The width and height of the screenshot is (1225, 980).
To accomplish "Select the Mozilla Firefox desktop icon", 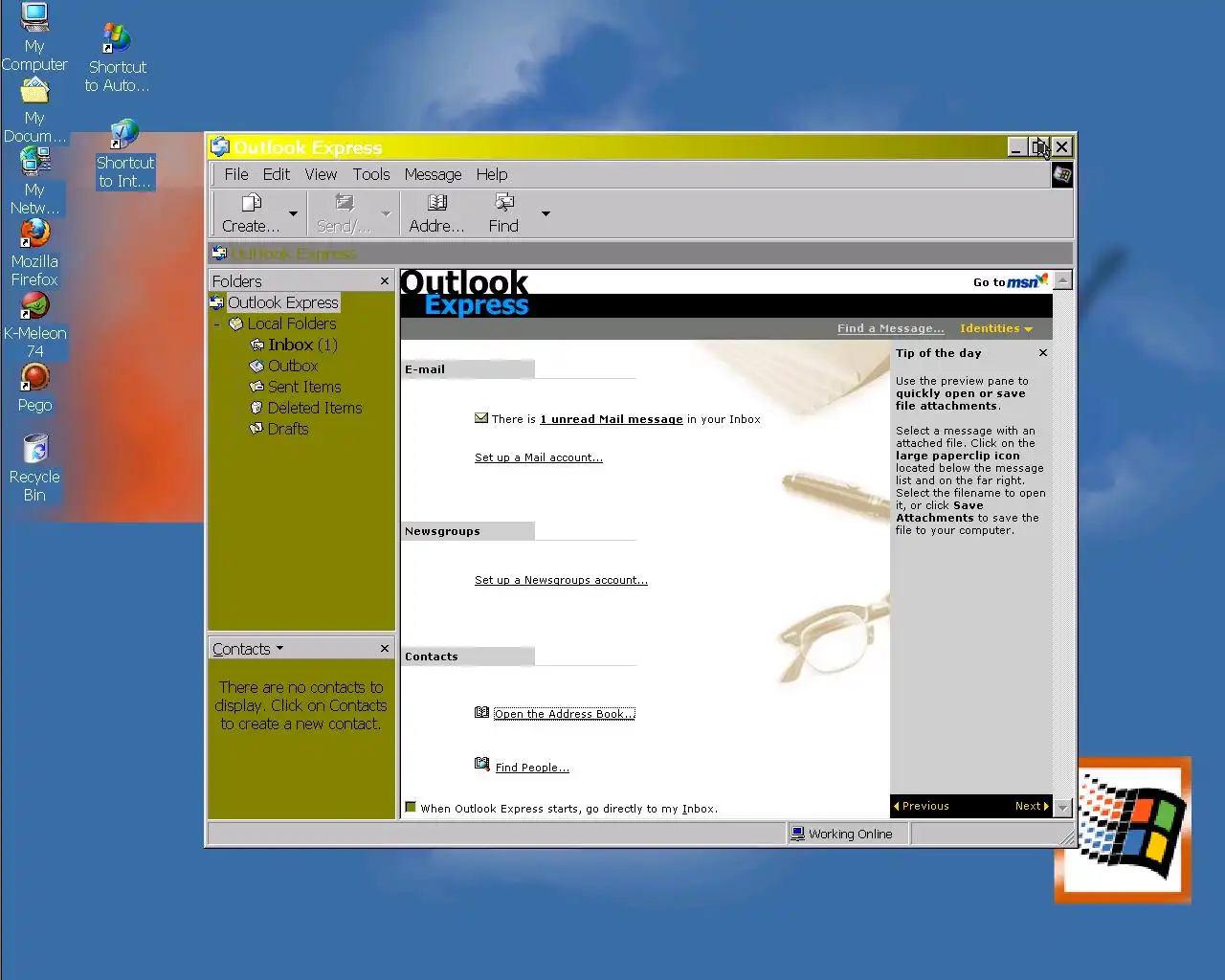I will pyautogui.click(x=34, y=254).
